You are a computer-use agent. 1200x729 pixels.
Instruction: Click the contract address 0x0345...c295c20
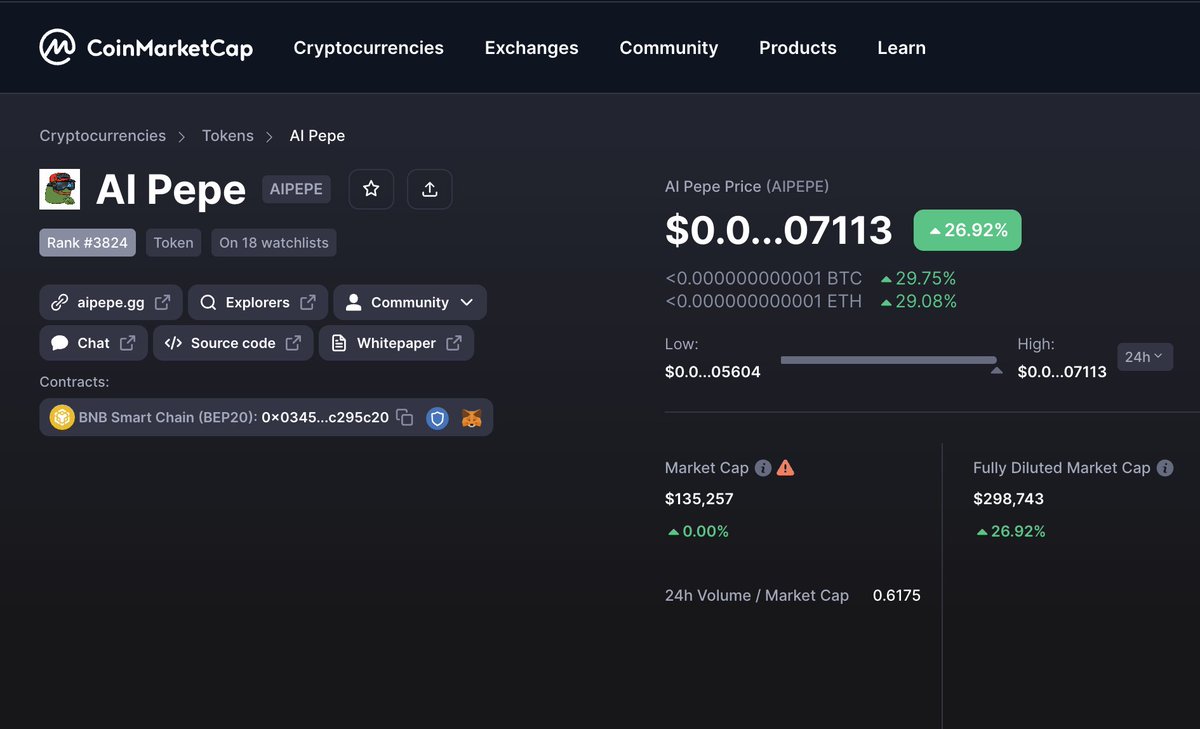[x=325, y=417]
